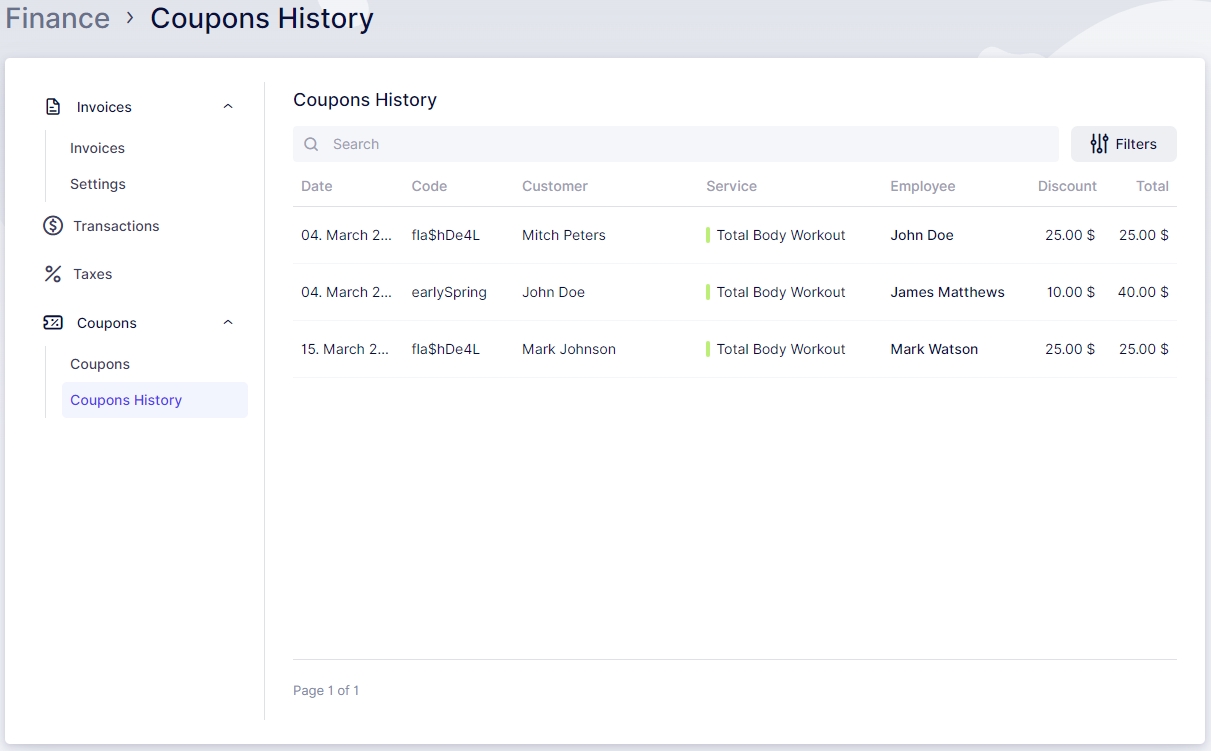Open the Invoices sub-menu item
The height and width of the screenshot is (751, 1211).
click(97, 148)
